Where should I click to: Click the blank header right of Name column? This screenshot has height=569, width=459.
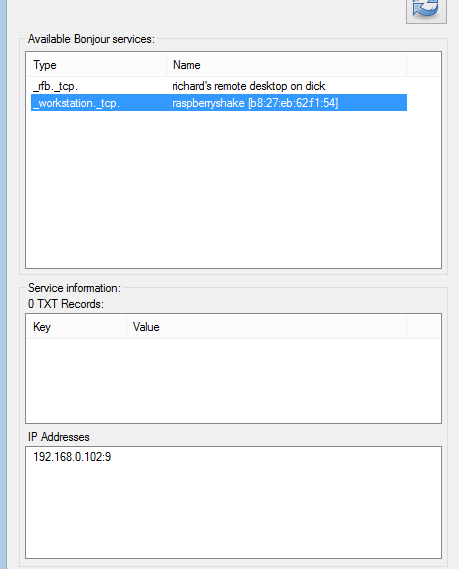point(423,65)
